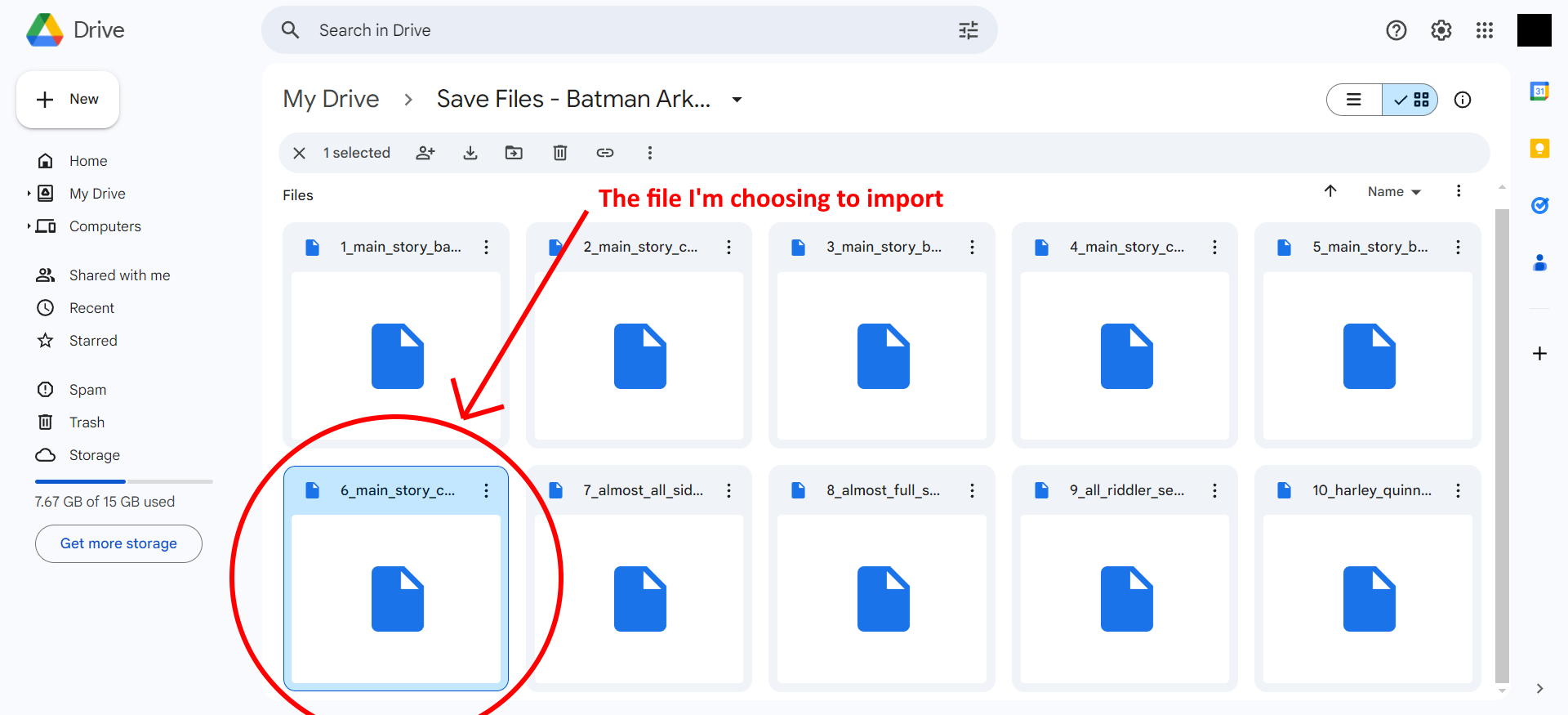
Task: Click the 10_harley_quinn file name
Action: [1372, 490]
